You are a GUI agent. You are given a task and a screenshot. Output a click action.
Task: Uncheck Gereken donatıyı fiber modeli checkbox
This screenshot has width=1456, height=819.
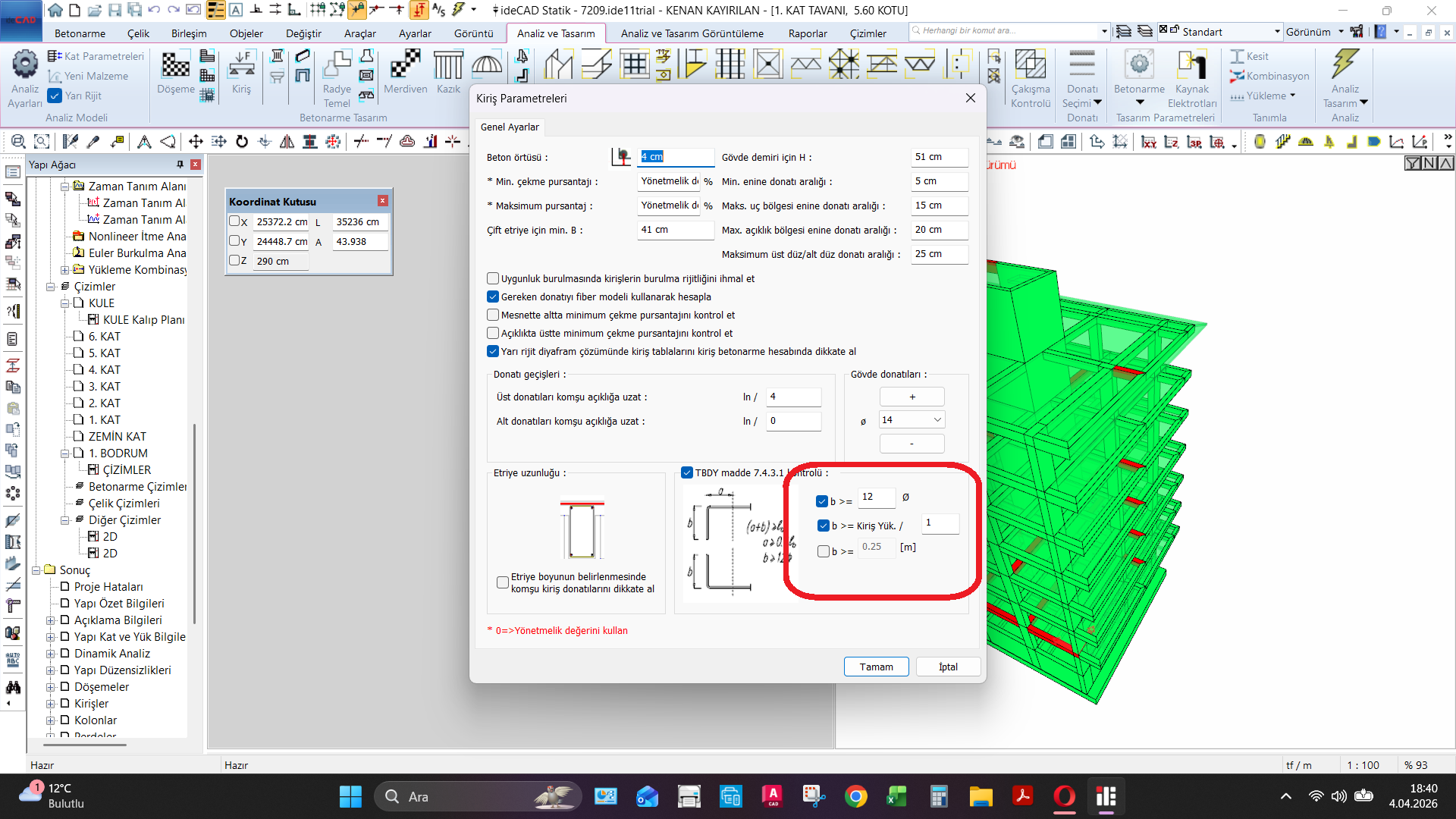coord(493,297)
